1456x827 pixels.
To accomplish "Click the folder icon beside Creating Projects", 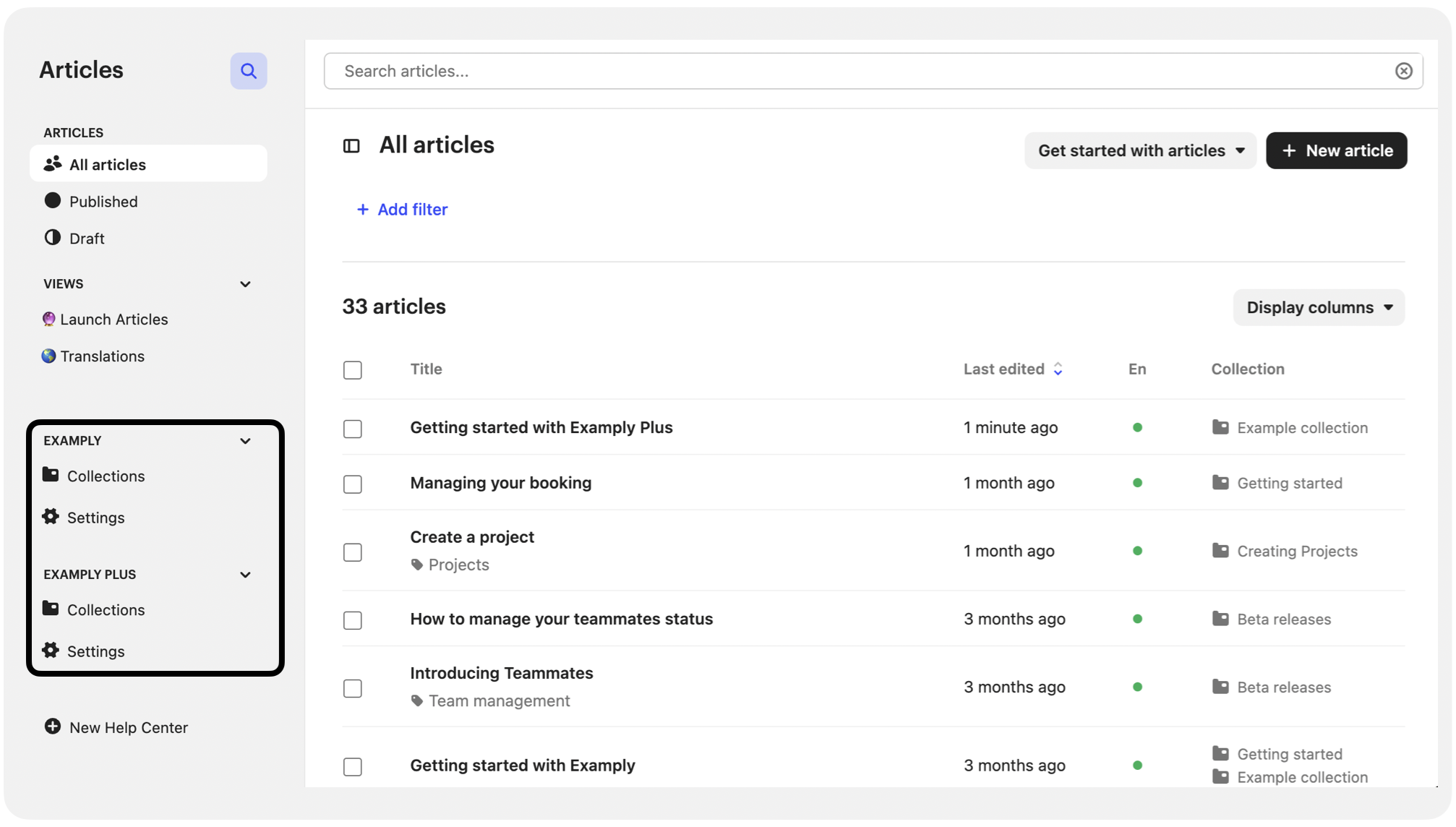I will (1220, 550).
